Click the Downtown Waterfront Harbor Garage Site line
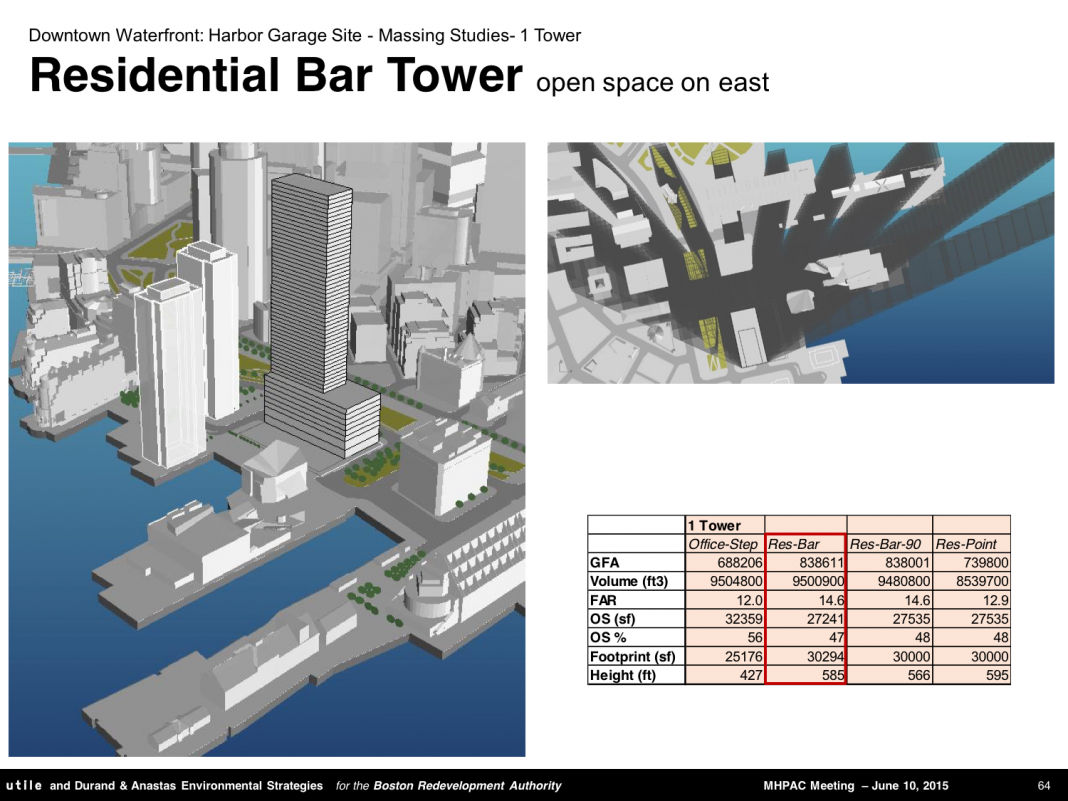This screenshot has width=1068, height=801. 304,35
